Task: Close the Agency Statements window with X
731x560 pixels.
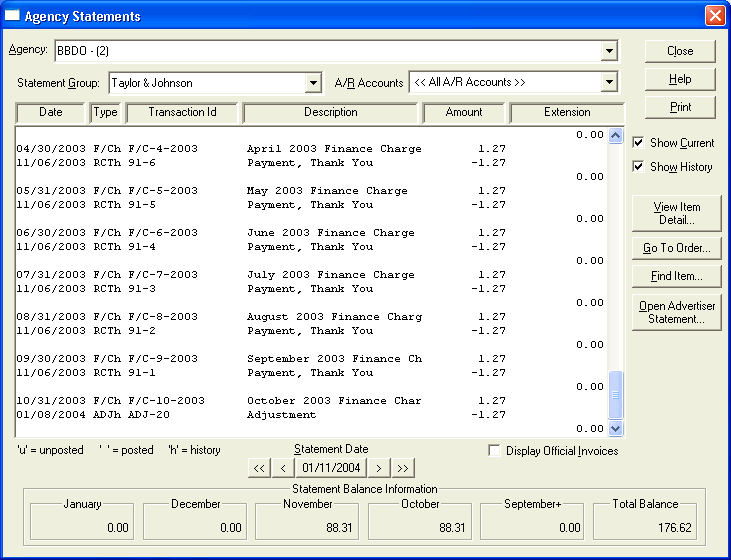Action: [x=715, y=15]
